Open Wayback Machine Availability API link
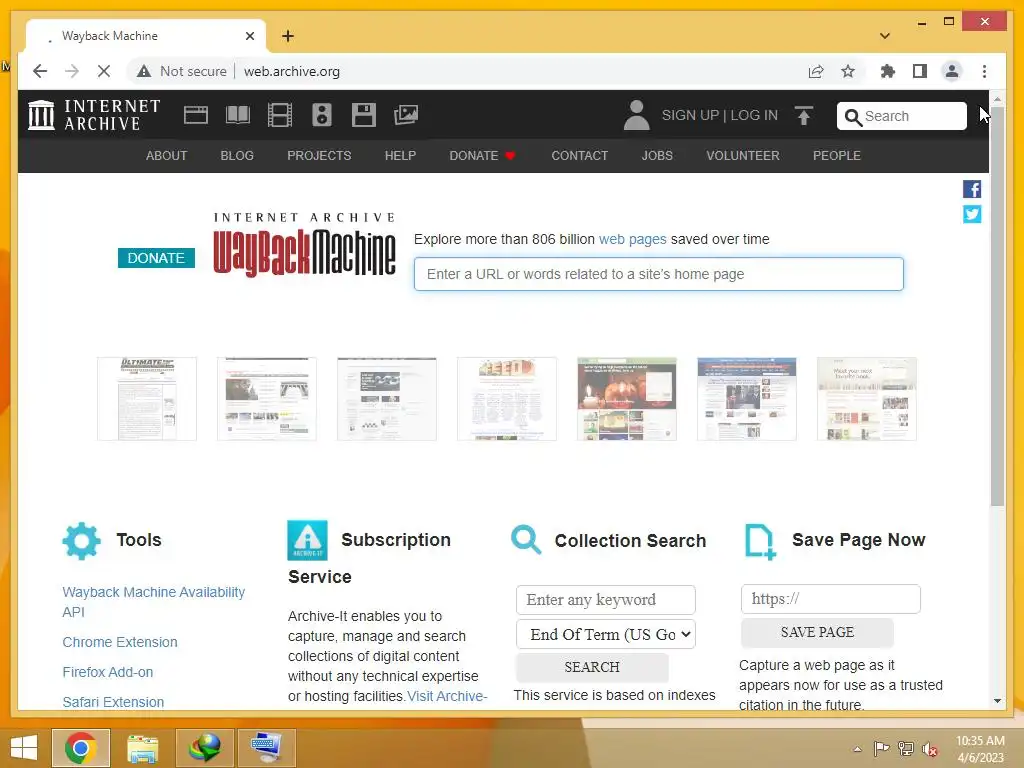The image size is (1024, 768). point(153,602)
